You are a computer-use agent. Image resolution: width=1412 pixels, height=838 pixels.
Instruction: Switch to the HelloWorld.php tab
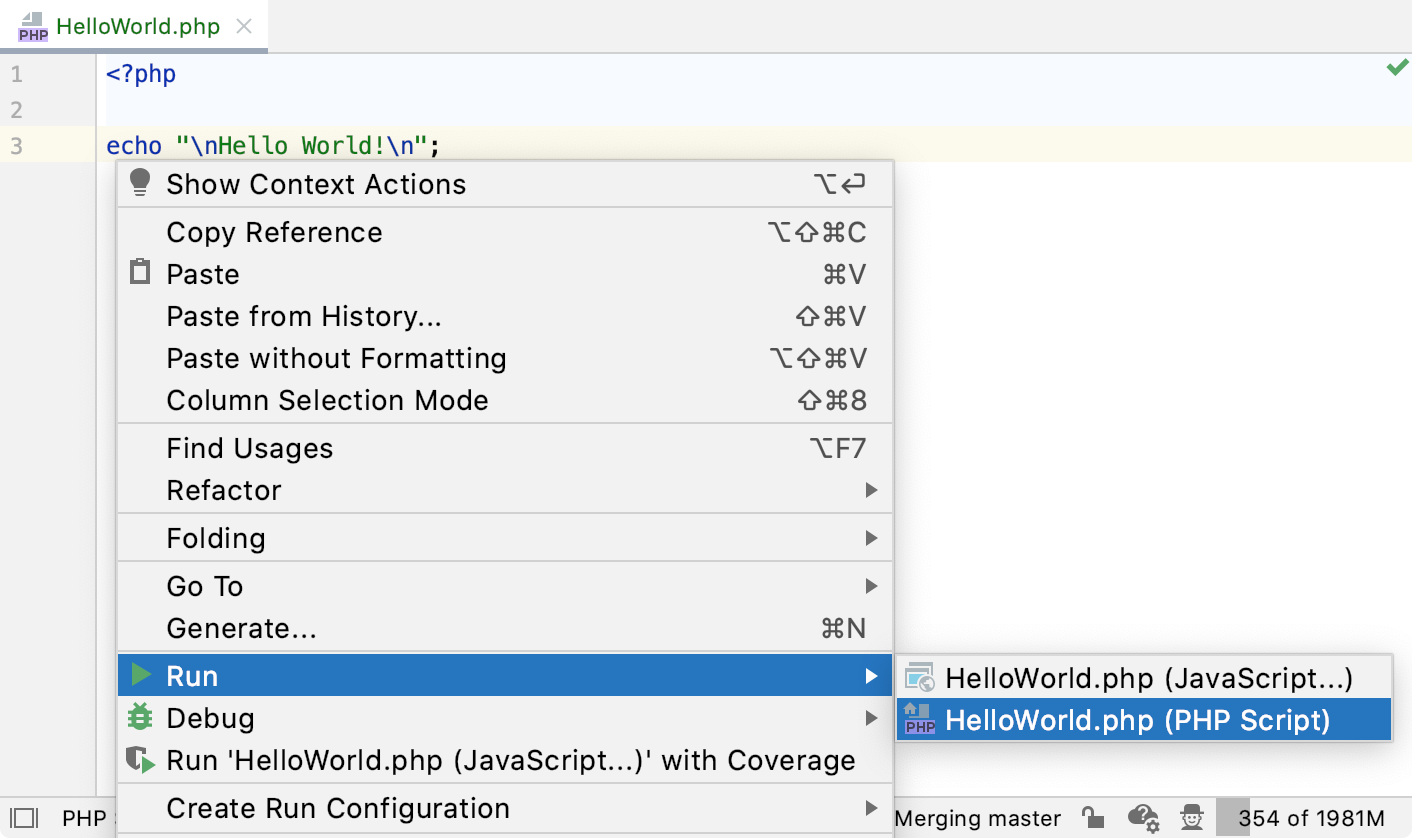tap(134, 26)
